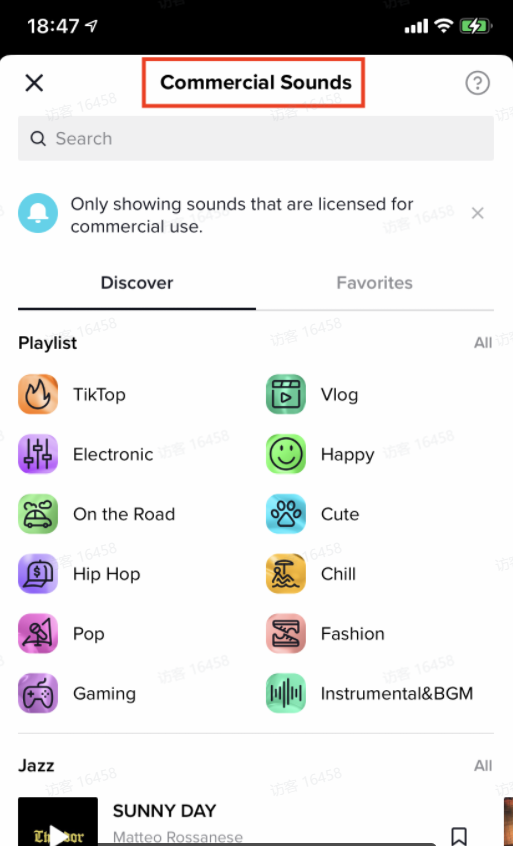Expand all playlists via All
This screenshot has width=513, height=846.
[x=483, y=343]
